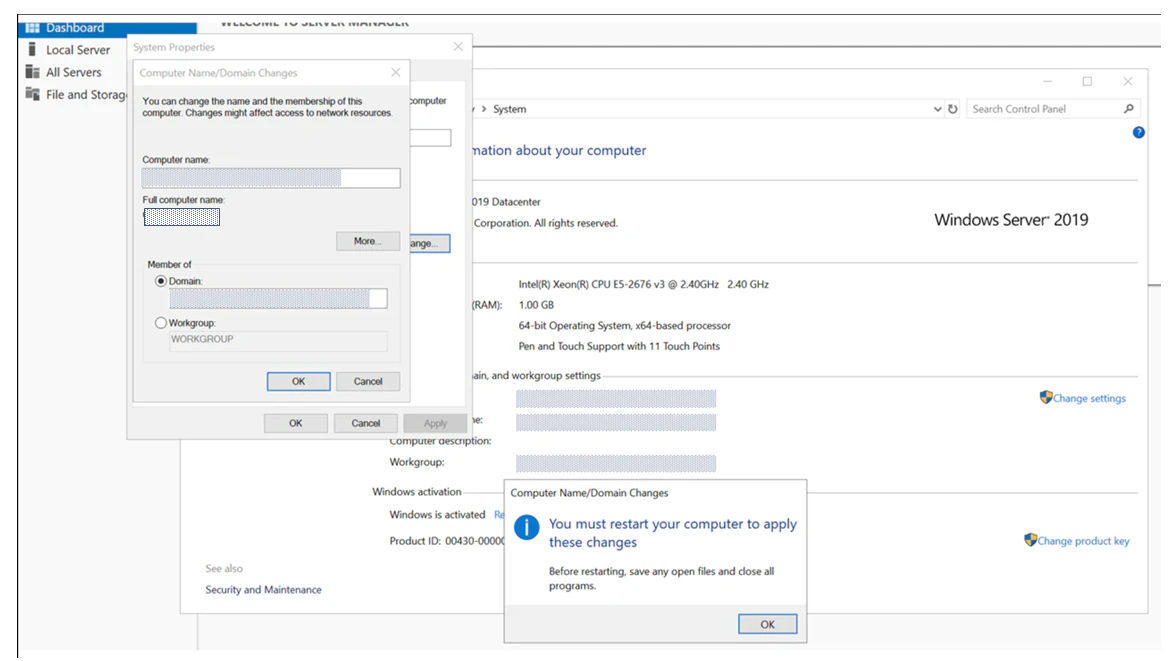Select the System breadcrumb in the address bar
Image resolution: width=1172 pixels, height=661 pixels.
point(510,109)
